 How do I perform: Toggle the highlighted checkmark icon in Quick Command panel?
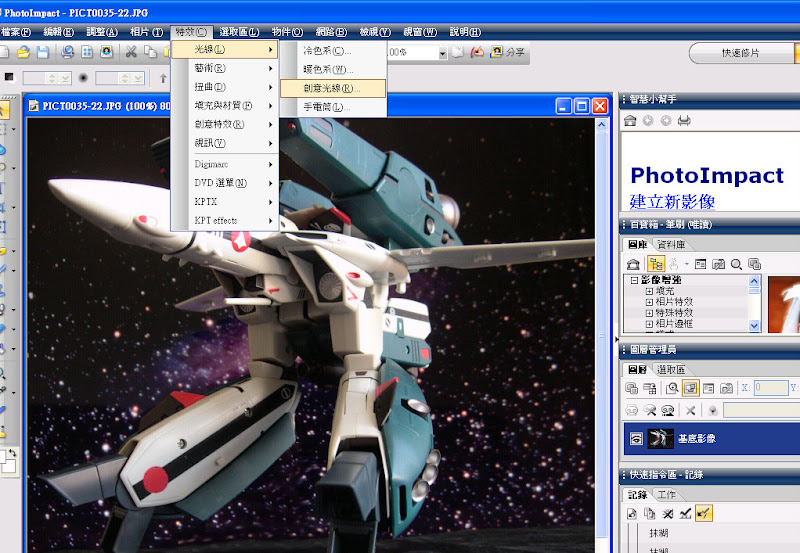click(x=704, y=513)
